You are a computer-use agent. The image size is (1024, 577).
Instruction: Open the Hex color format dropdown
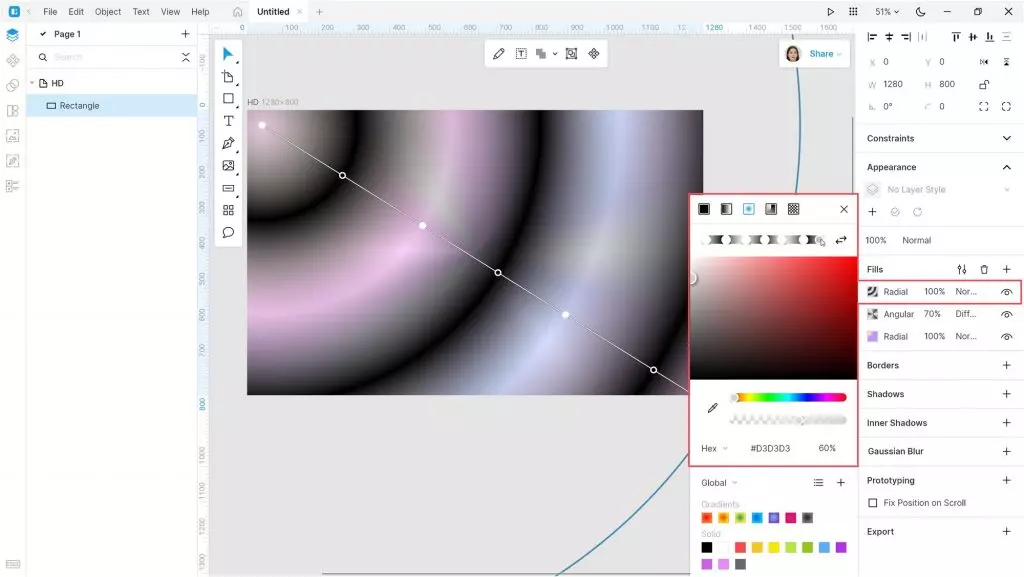(714, 448)
